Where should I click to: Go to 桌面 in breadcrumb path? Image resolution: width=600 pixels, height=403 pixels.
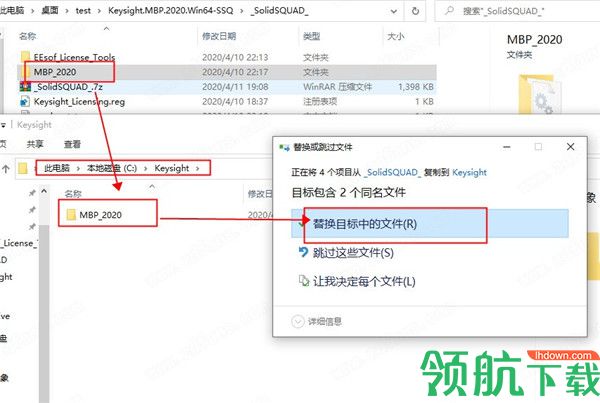pos(50,11)
